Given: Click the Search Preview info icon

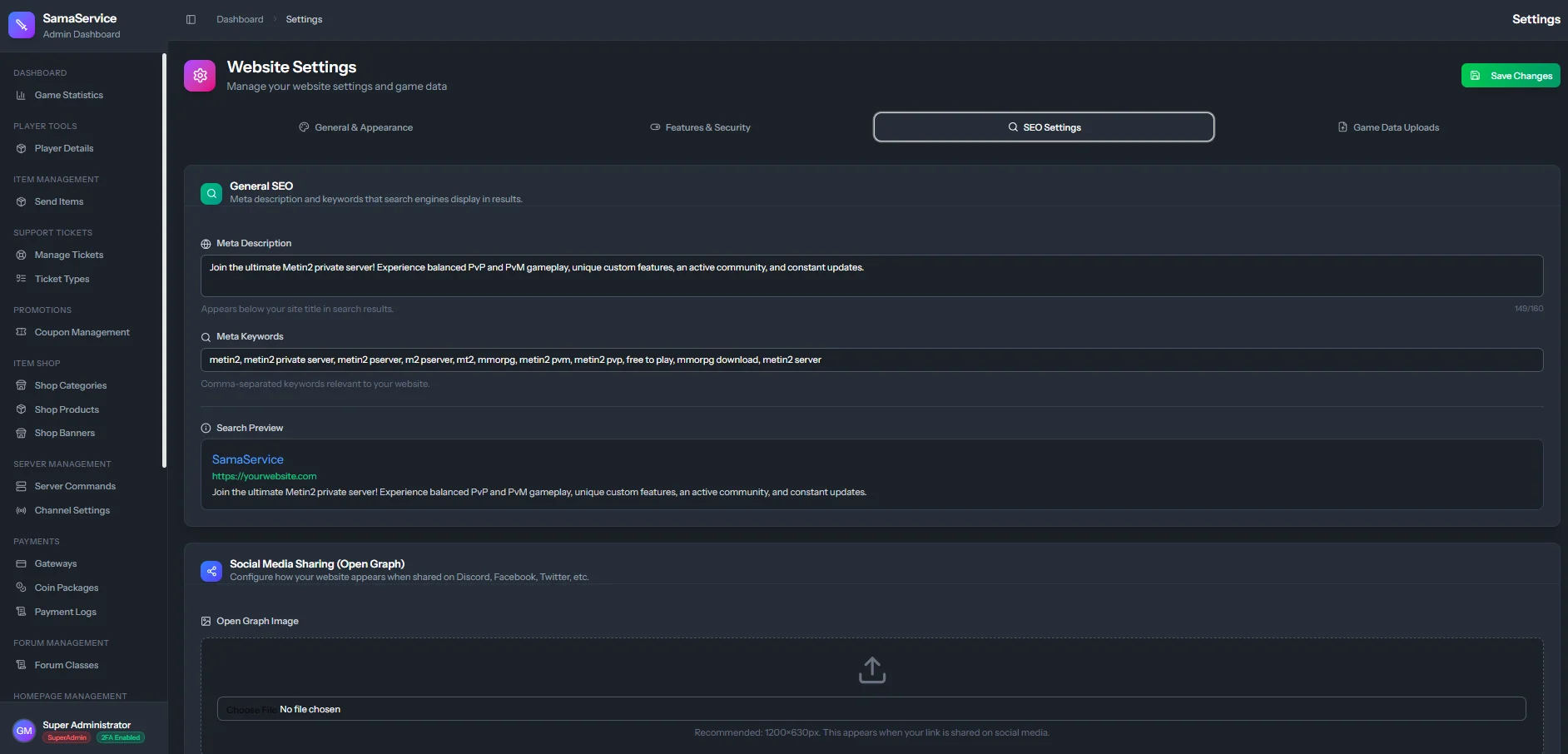Looking at the screenshot, I should pos(206,429).
